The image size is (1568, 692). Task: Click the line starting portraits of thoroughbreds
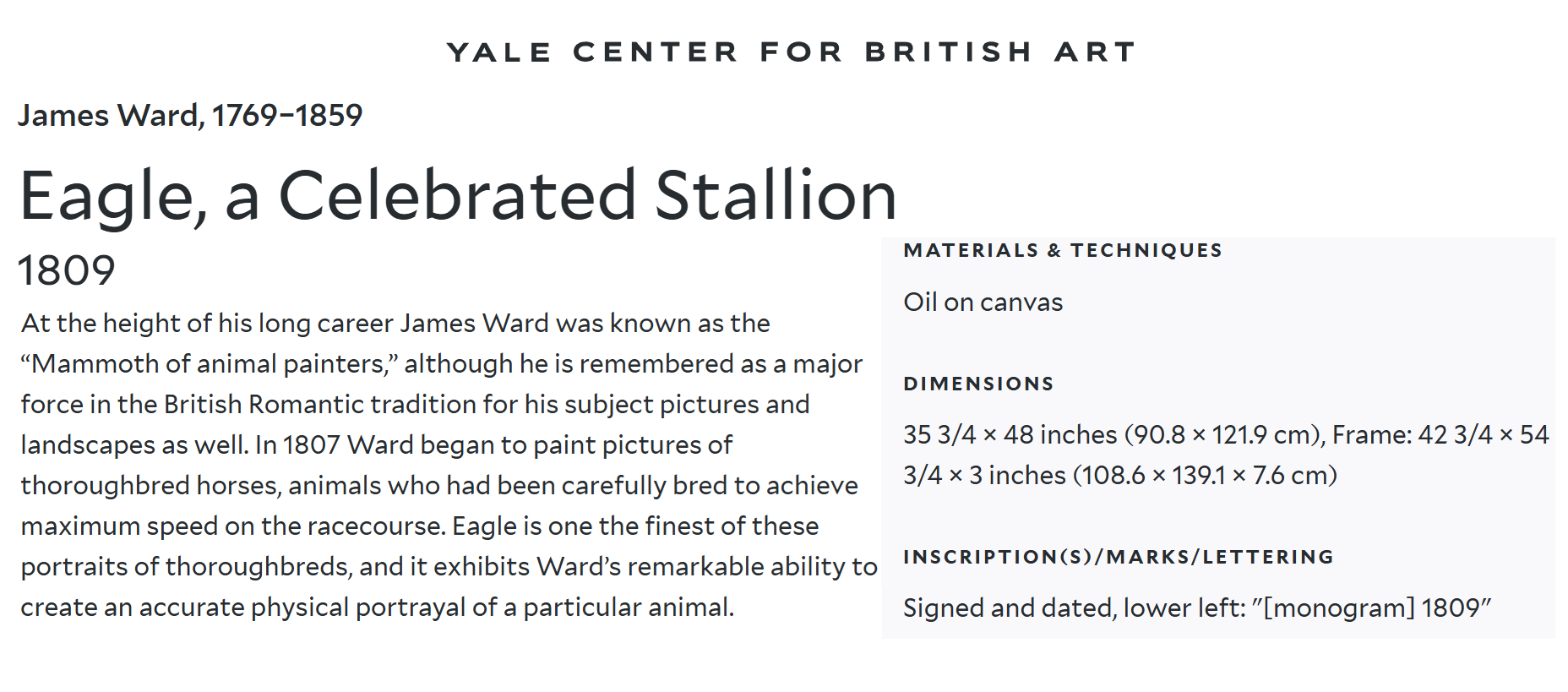(449, 567)
